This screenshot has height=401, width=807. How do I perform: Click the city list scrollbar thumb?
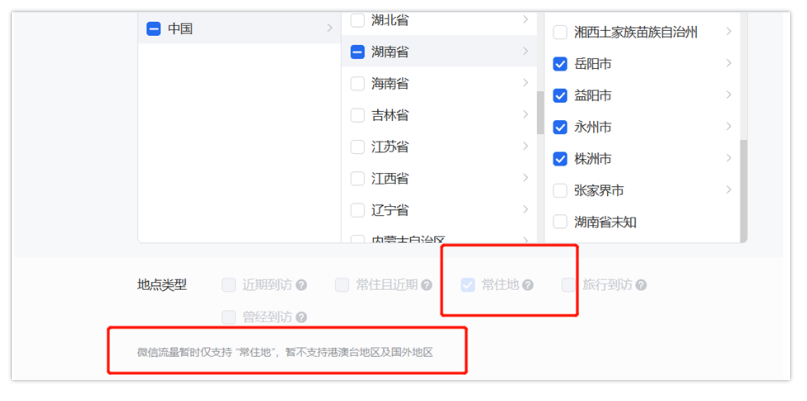[x=743, y=190]
